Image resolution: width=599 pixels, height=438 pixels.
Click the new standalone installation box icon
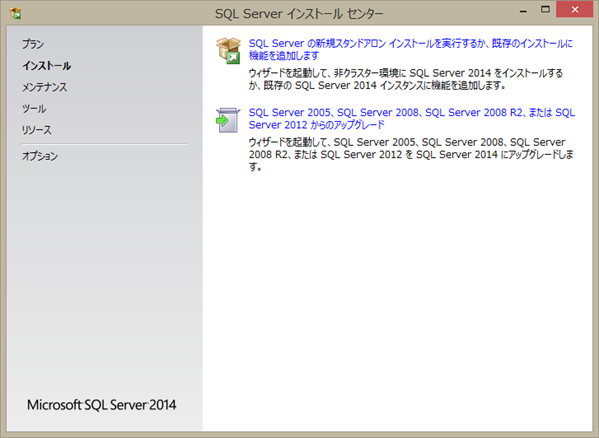(228, 50)
